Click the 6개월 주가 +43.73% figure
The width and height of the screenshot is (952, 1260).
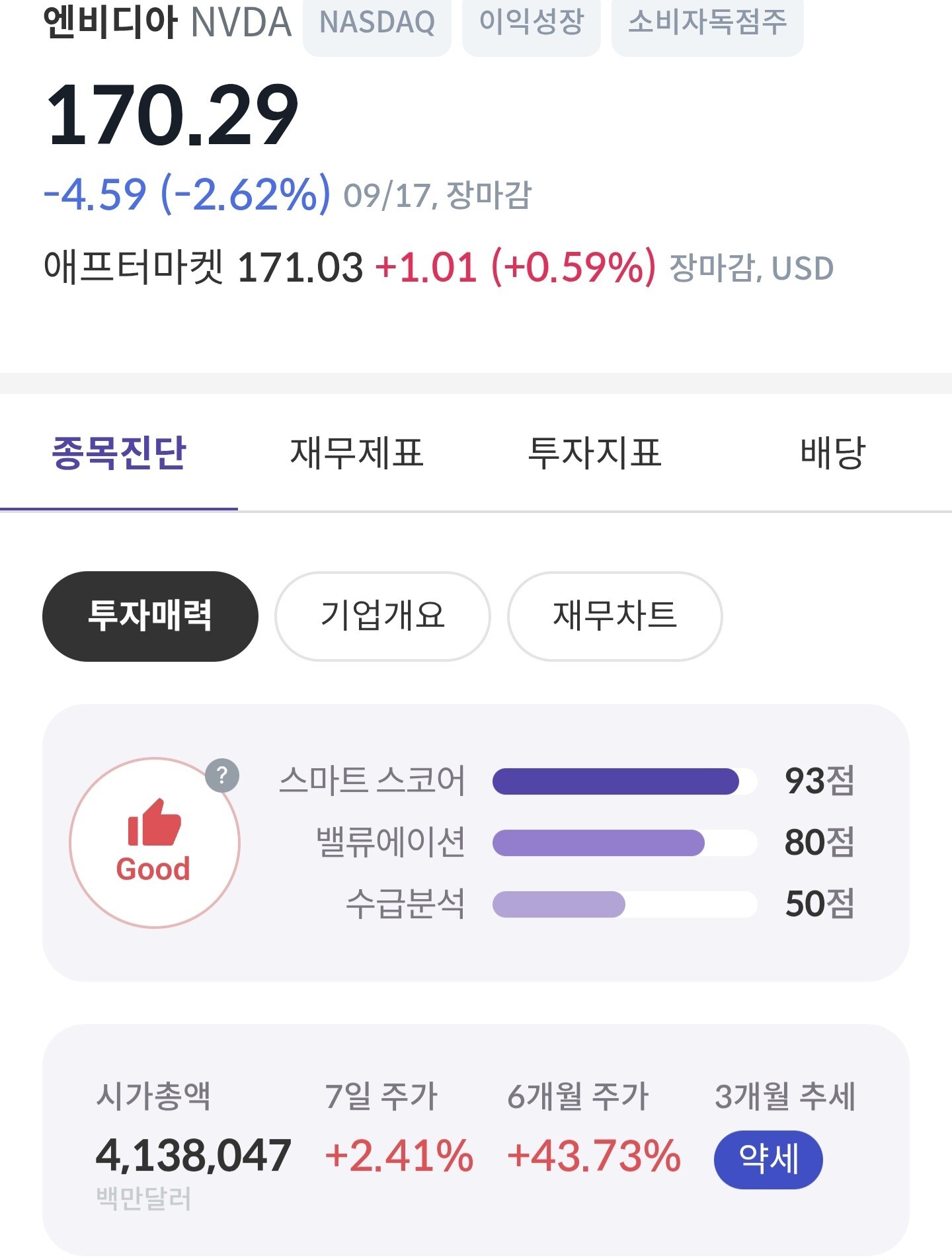tap(594, 1156)
